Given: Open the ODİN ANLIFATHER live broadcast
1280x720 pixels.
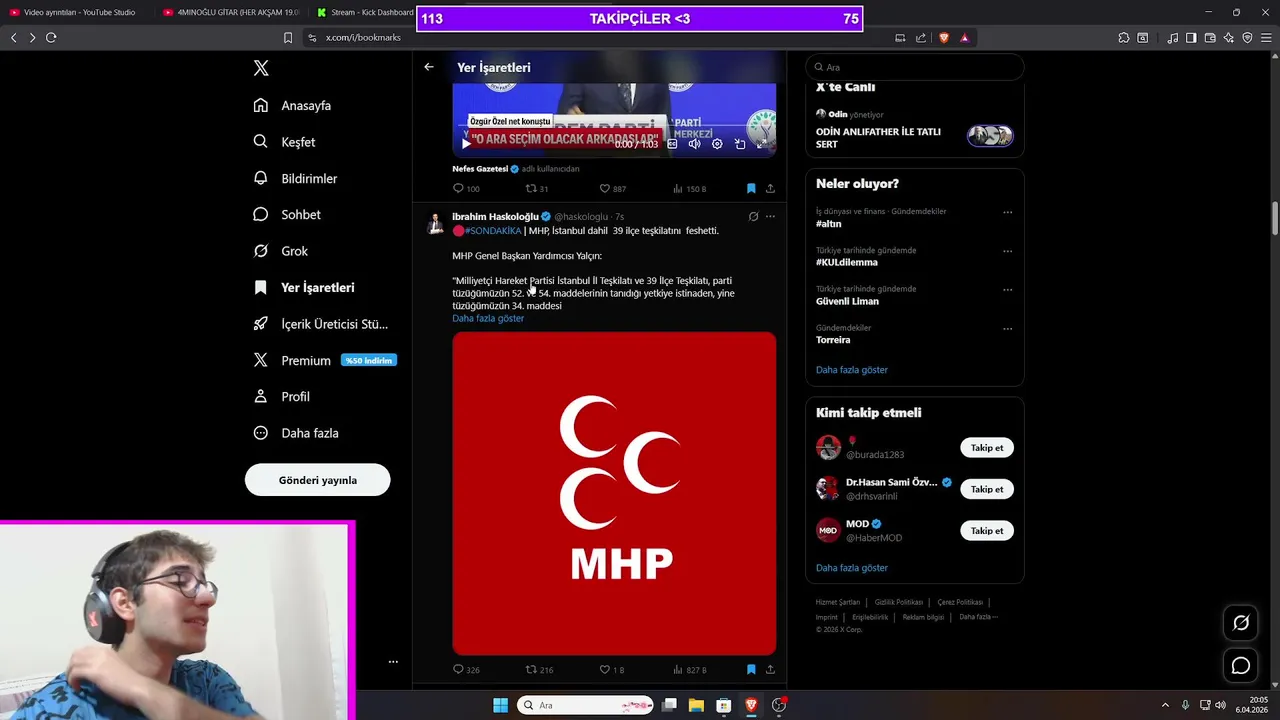Looking at the screenshot, I should tap(914, 133).
